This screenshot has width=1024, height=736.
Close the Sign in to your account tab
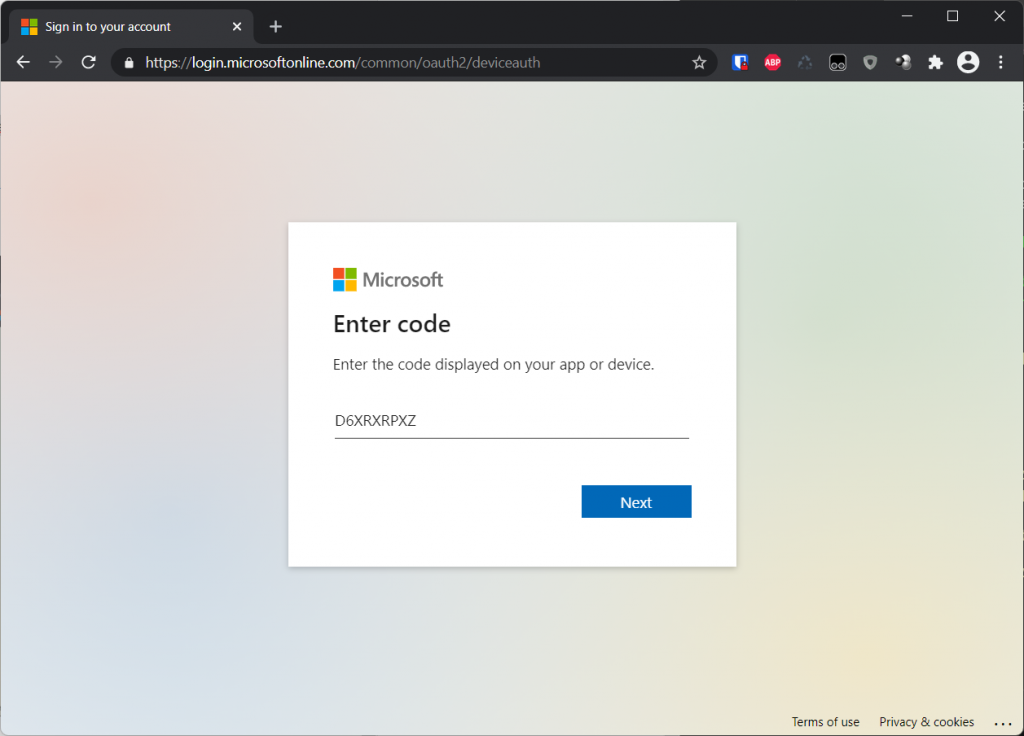click(x=237, y=27)
